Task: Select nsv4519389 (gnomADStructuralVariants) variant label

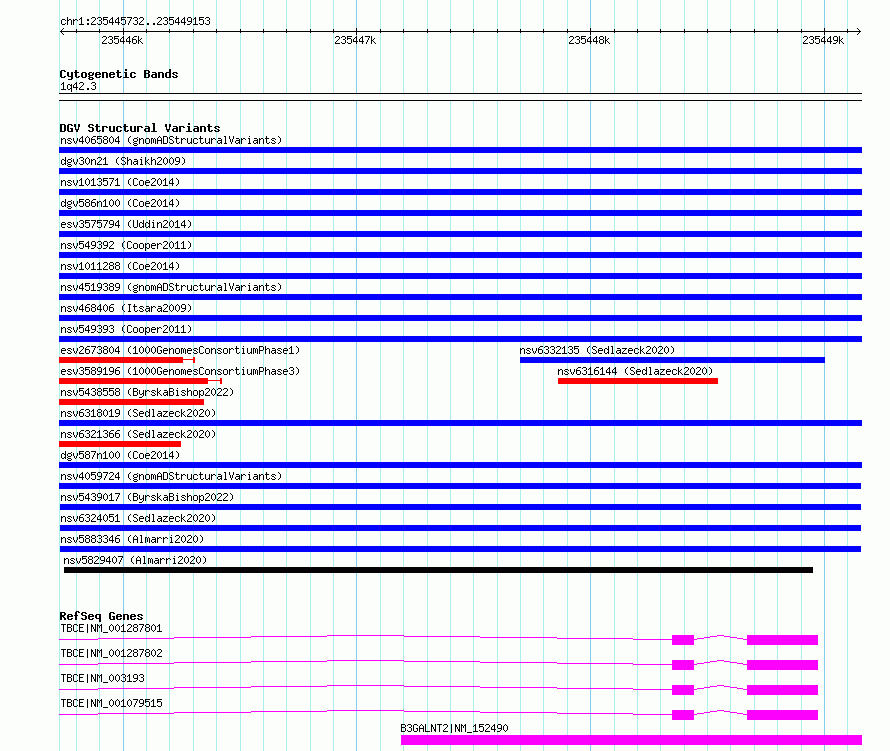Action: [171, 287]
